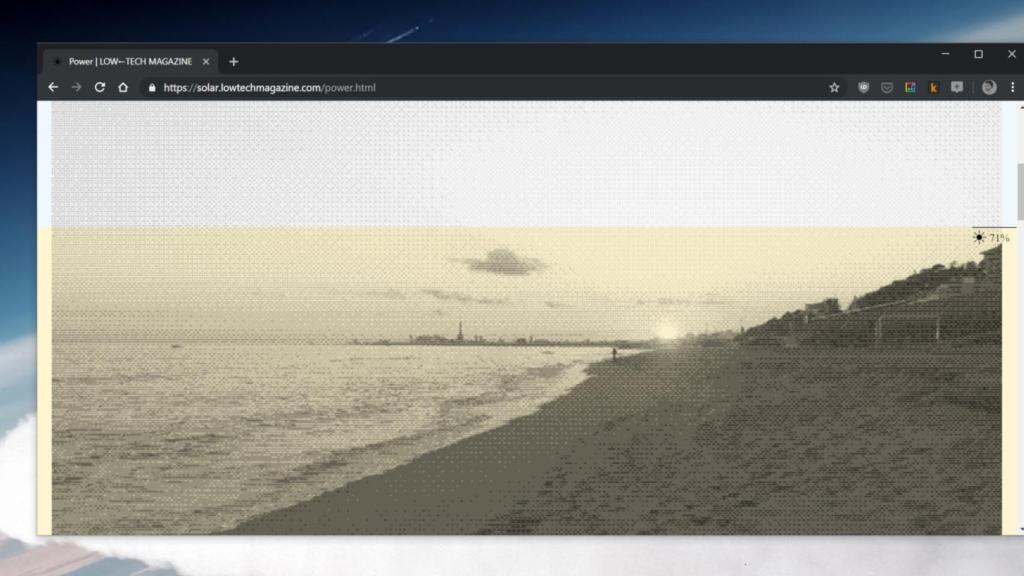Click the sun battery icon on the webpage
The height and width of the screenshot is (576, 1024).
tap(977, 239)
